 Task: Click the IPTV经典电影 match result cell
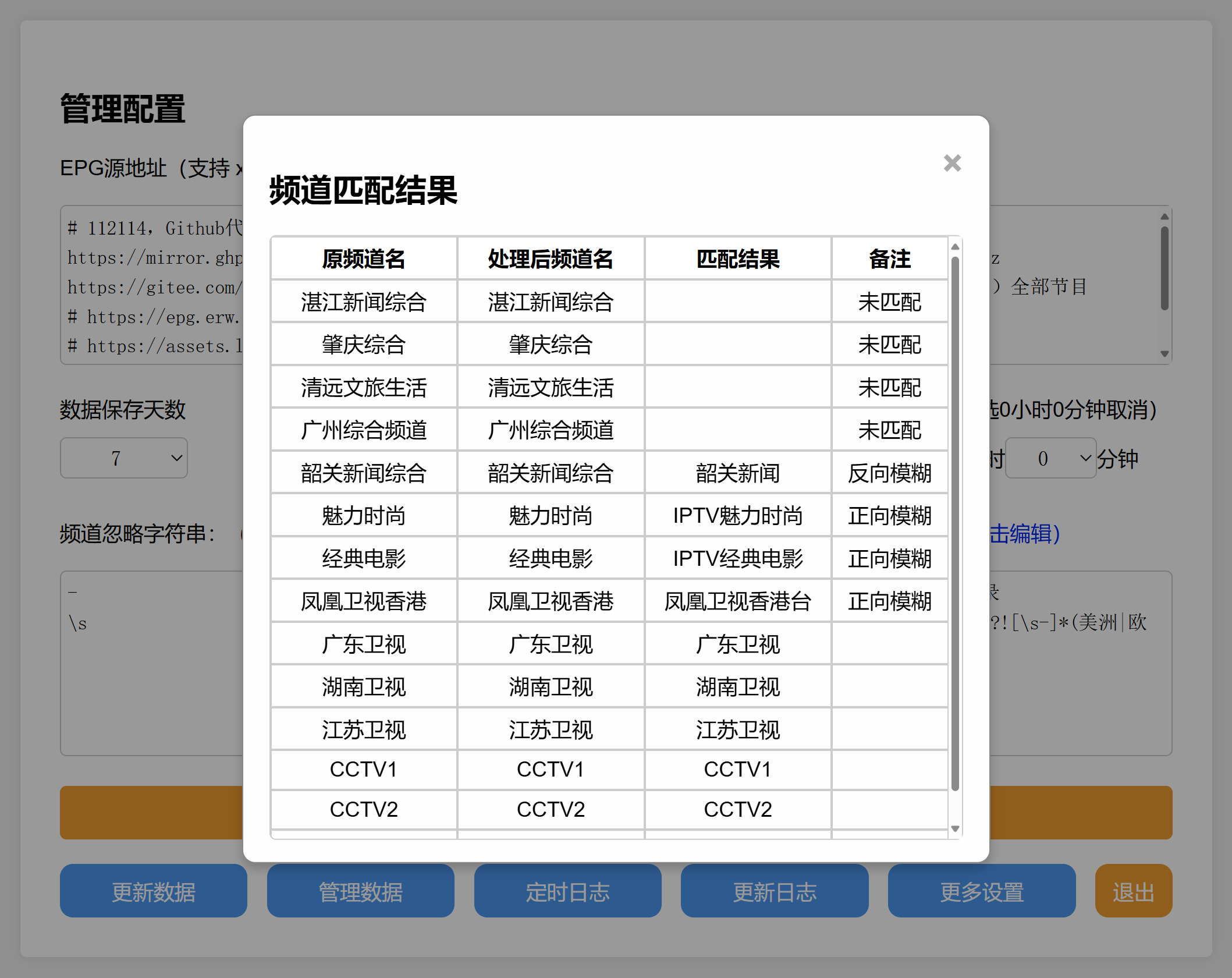pyautogui.click(x=737, y=558)
